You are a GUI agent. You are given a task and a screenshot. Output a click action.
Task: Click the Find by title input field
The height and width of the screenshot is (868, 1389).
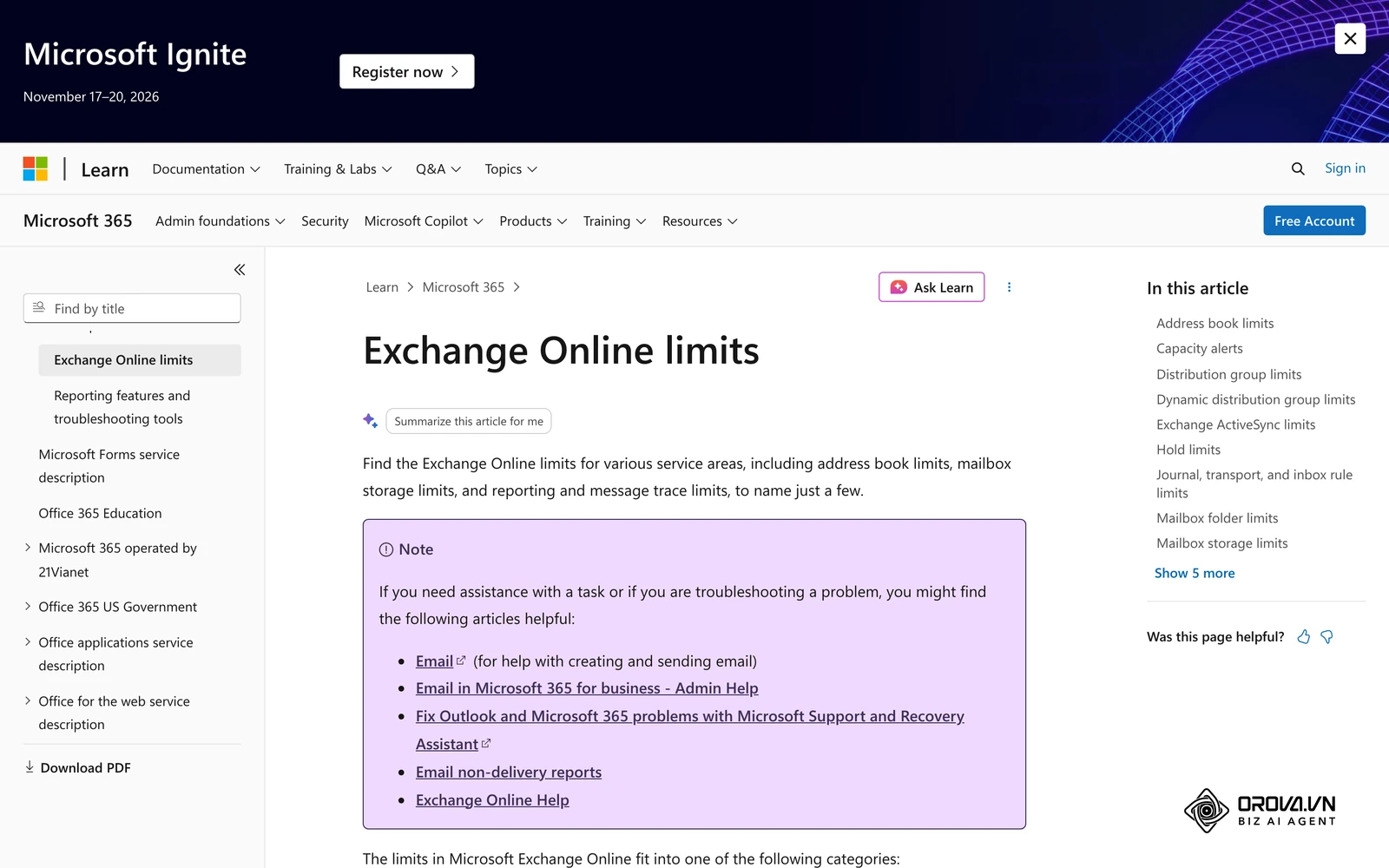point(132,308)
